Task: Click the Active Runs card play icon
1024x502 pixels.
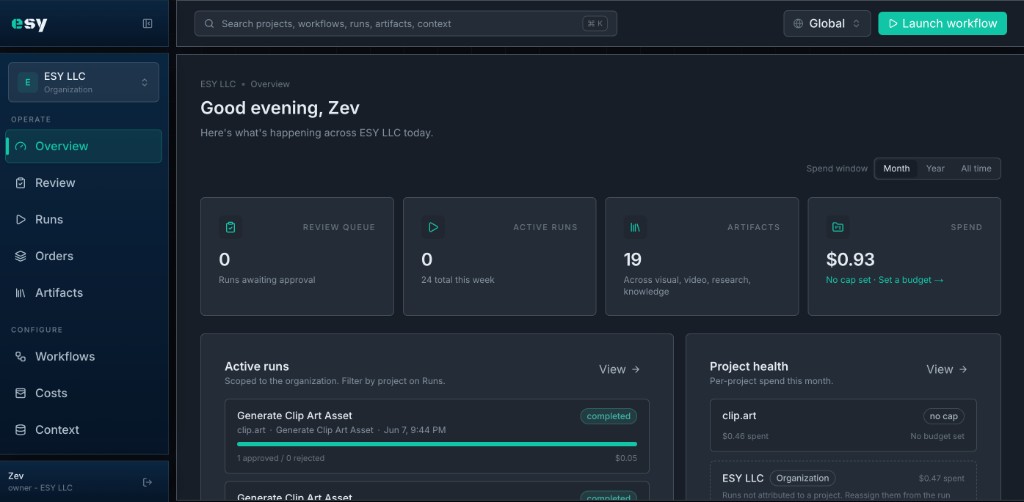Action: 433,227
